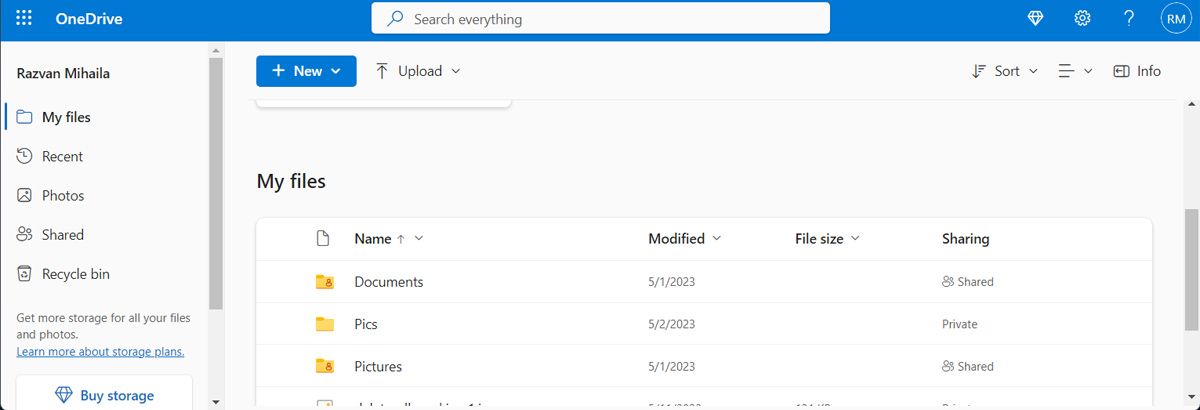Click into the Search everything box
The image size is (1200, 410).
601,18
